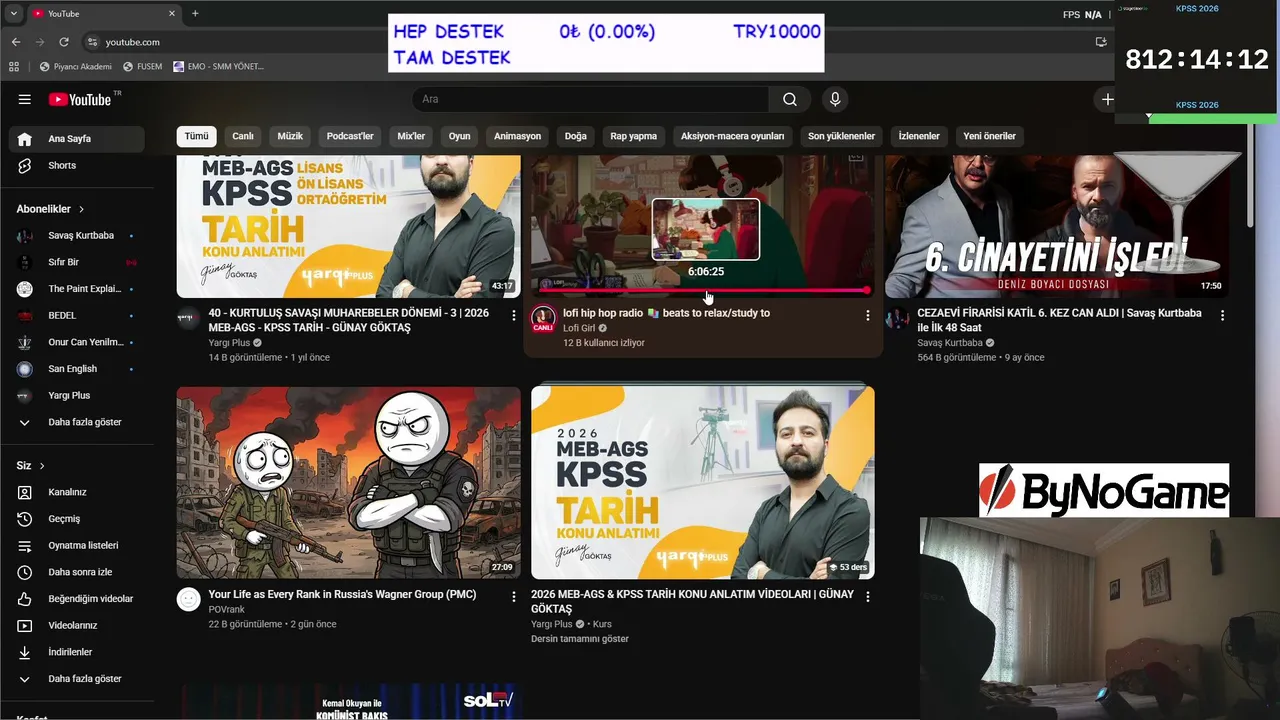Click the install app icon in address bar
The height and width of the screenshot is (720, 1280).
(1101, 42)
